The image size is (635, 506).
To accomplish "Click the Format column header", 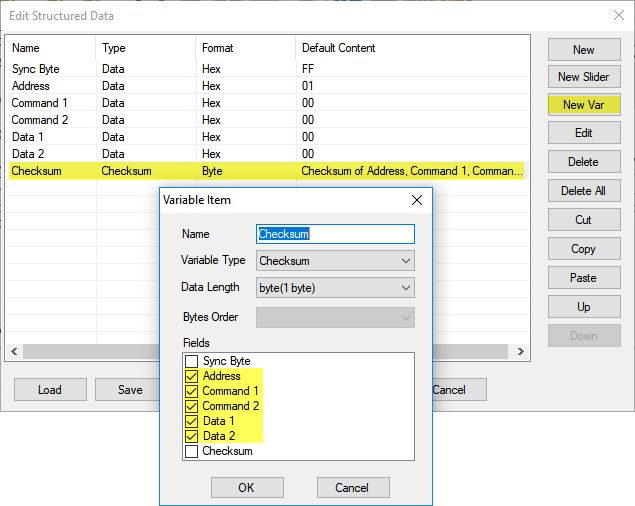I will point(246,48).
